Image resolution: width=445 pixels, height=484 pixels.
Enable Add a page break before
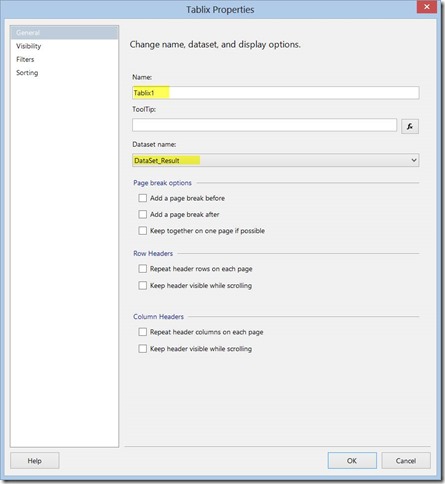(143, 198)
